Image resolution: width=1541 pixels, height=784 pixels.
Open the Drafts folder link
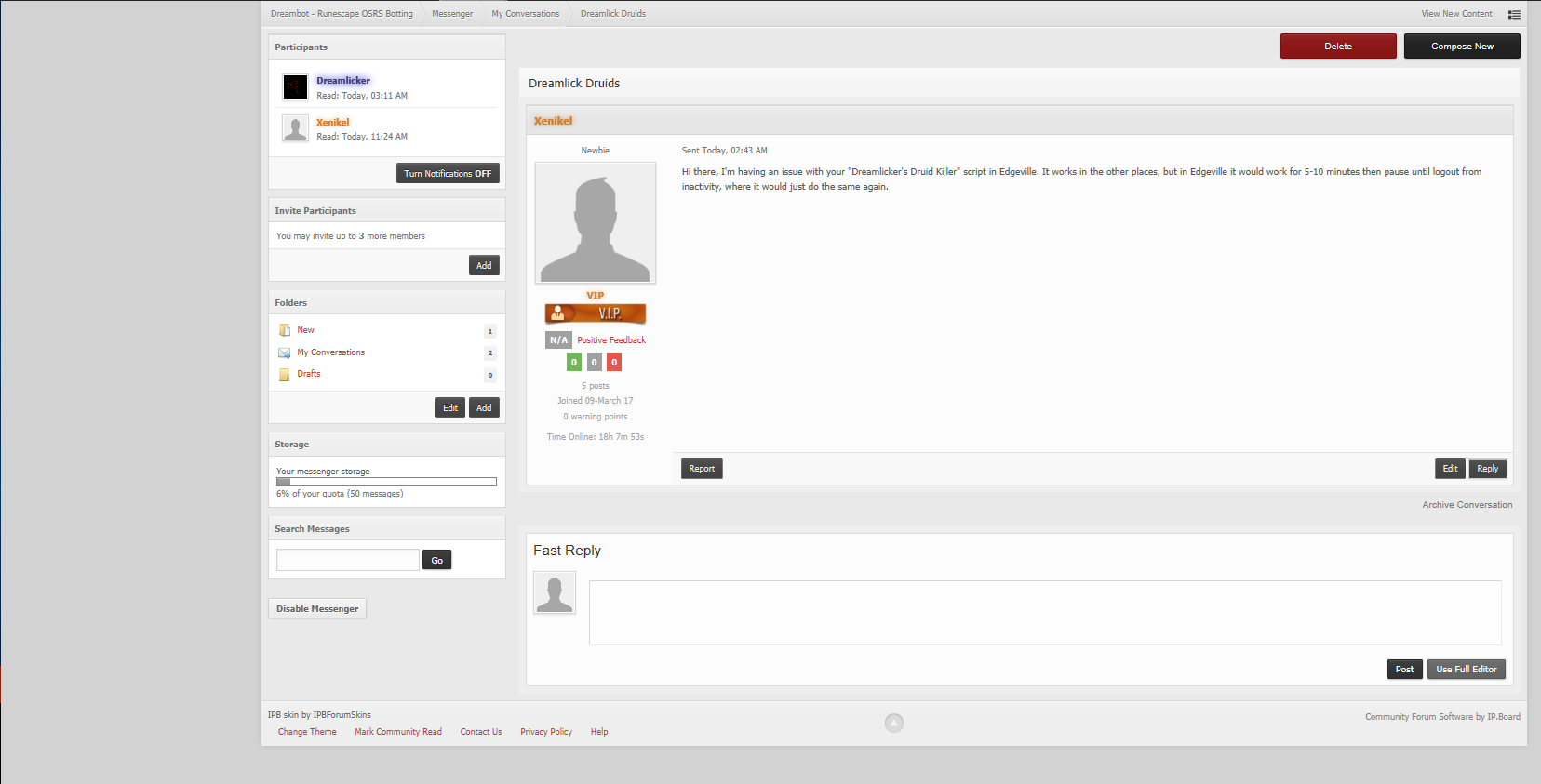(x=309, y=374)
